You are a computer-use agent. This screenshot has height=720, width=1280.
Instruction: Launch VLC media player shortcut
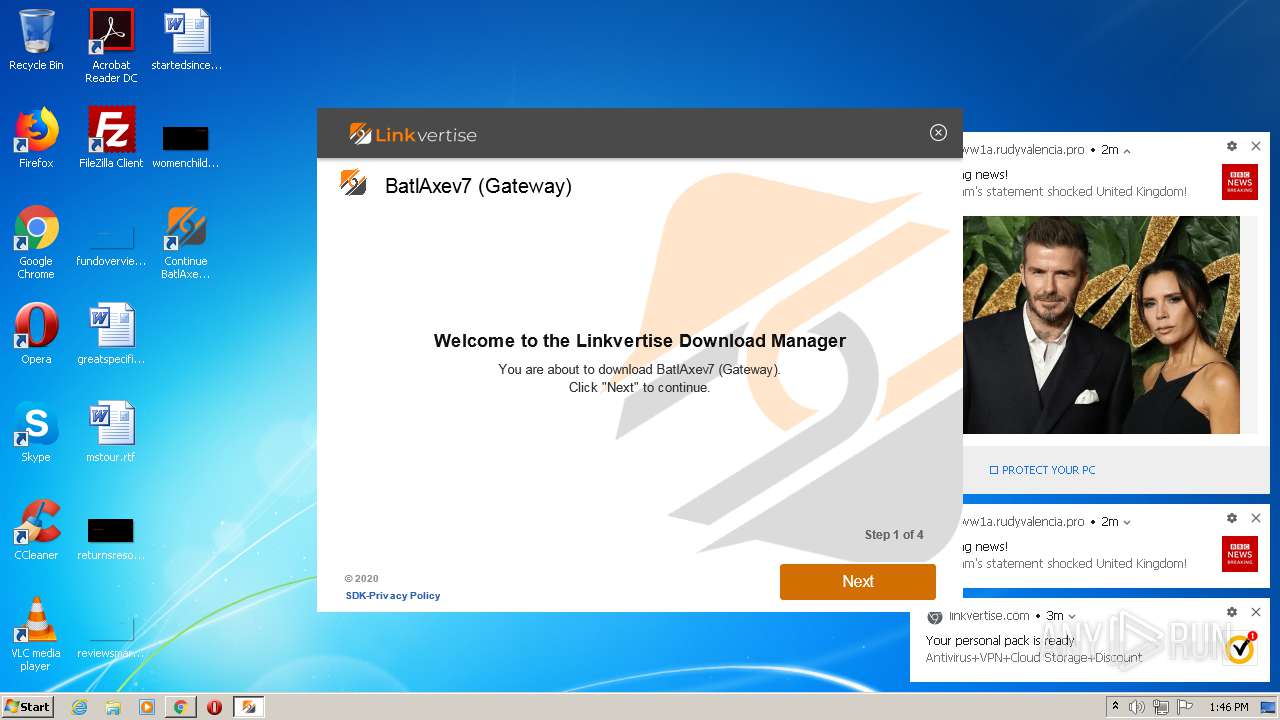point(36,634)
